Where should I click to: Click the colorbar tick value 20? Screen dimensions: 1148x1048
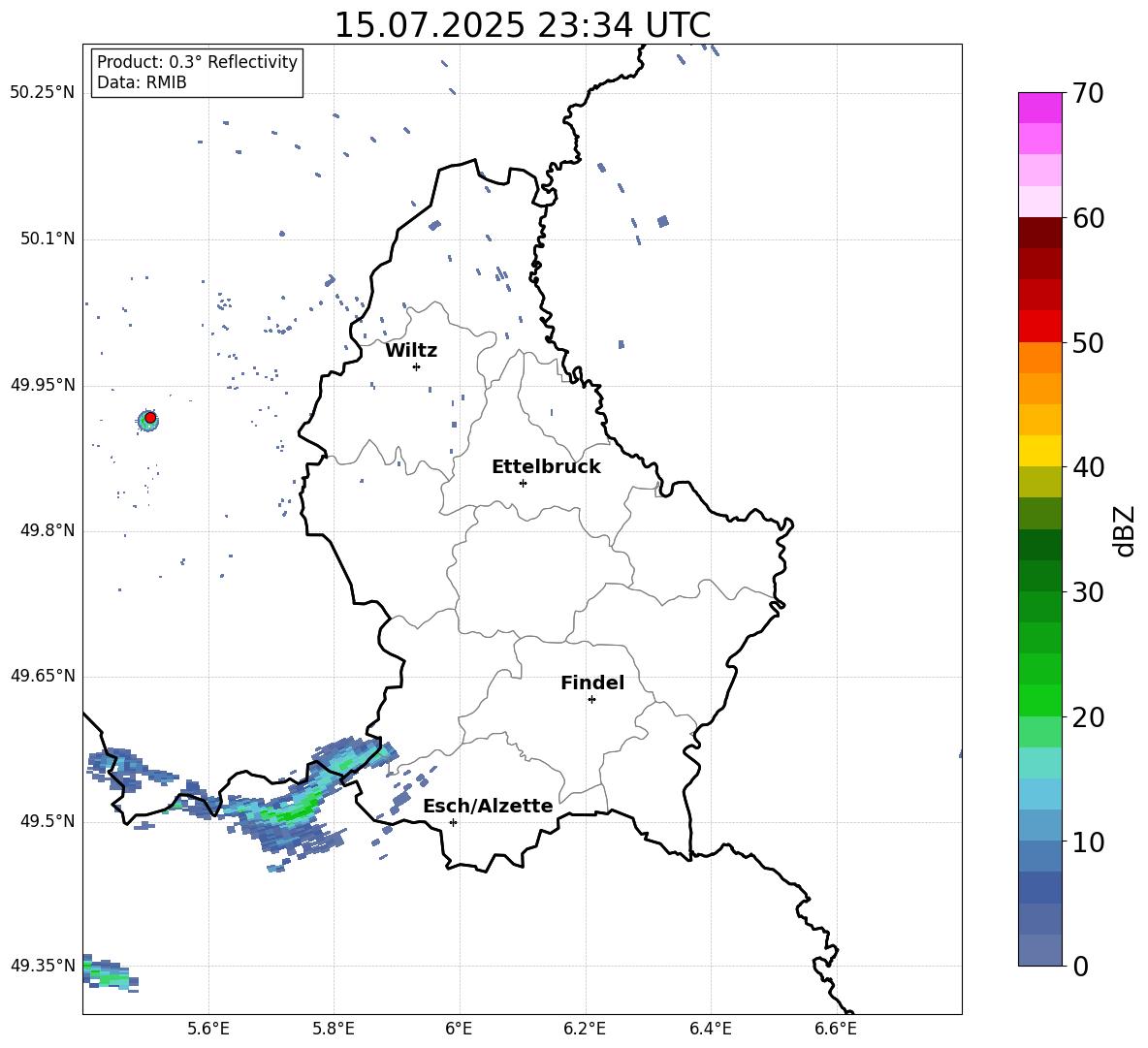point(1088,717)
